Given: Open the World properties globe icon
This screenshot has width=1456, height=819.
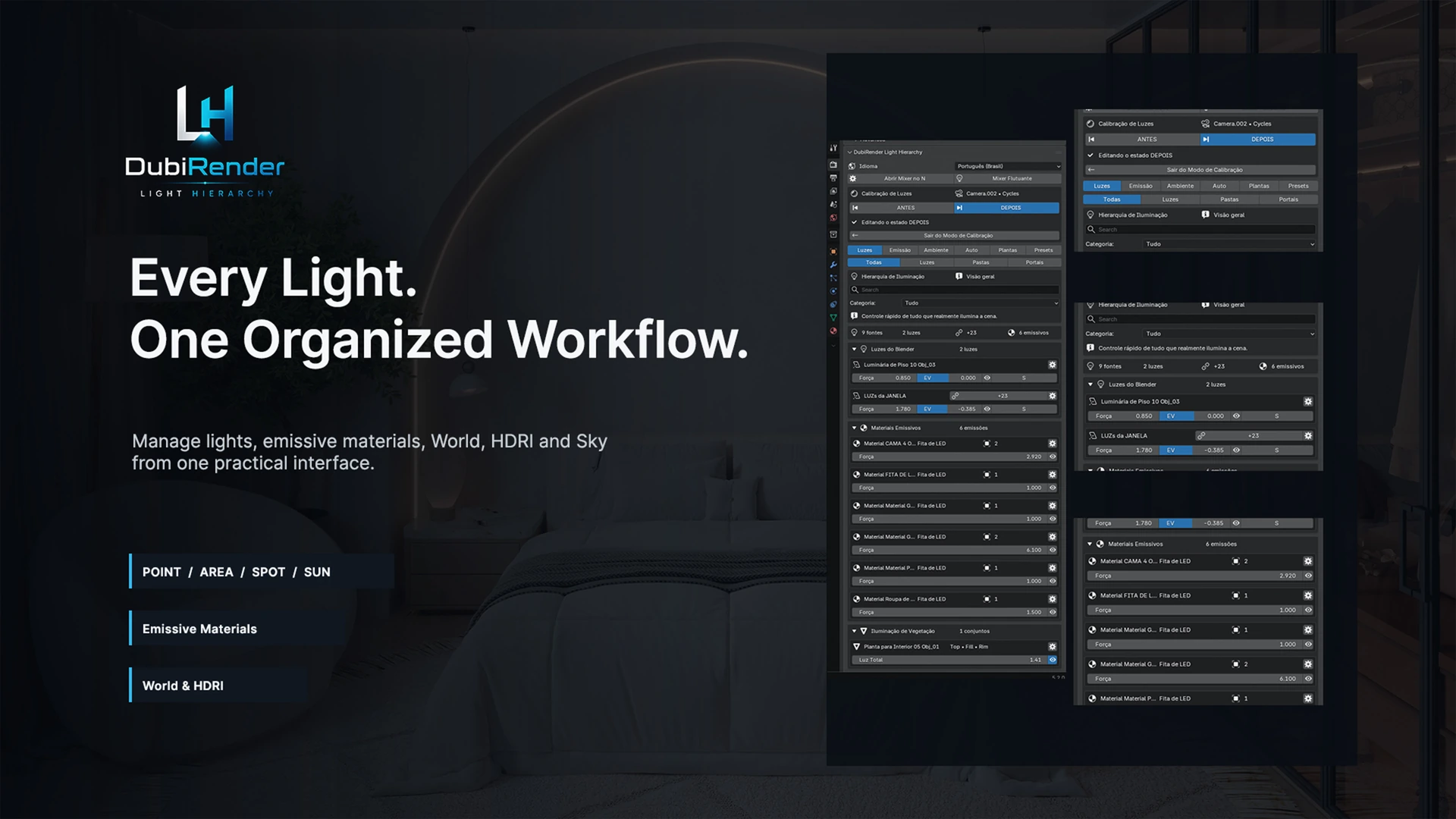Looking at the screenshot, I should click(833, 218).
